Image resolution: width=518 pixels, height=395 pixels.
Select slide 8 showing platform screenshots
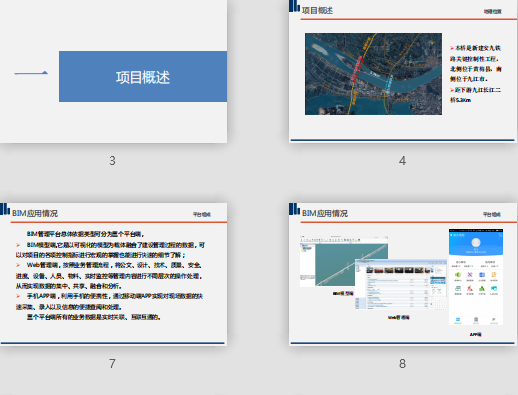[403, 274]
